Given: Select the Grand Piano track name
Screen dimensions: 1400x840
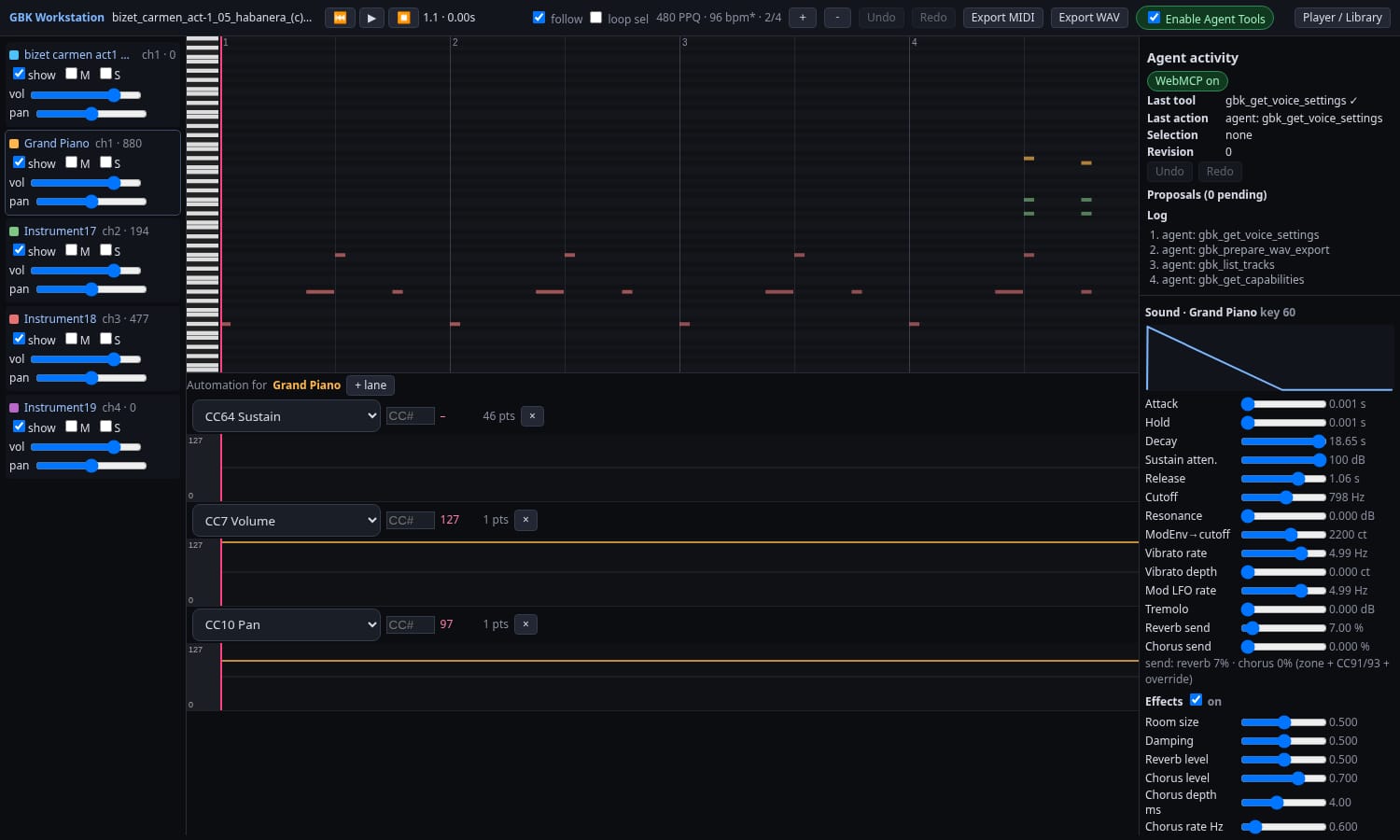Looking at the screenshot, I should [x=57, y=144].
